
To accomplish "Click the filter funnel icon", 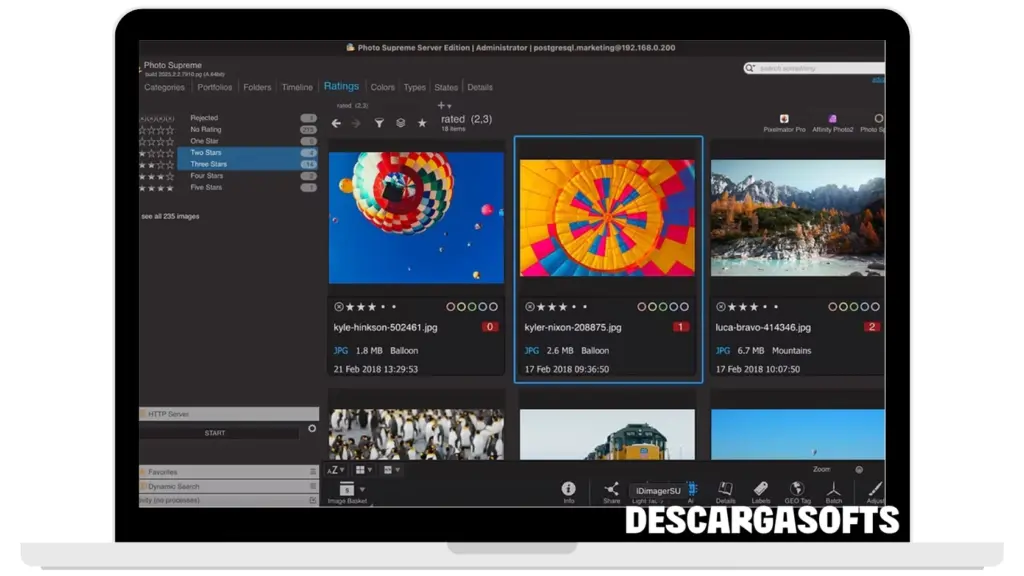I will [379, 123].
